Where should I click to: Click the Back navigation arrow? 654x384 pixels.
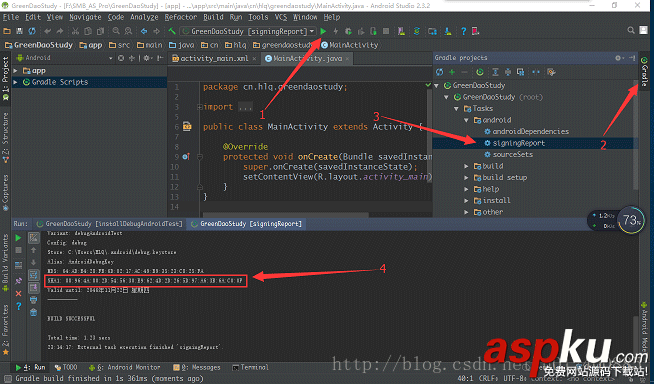(x=144, y=31)
